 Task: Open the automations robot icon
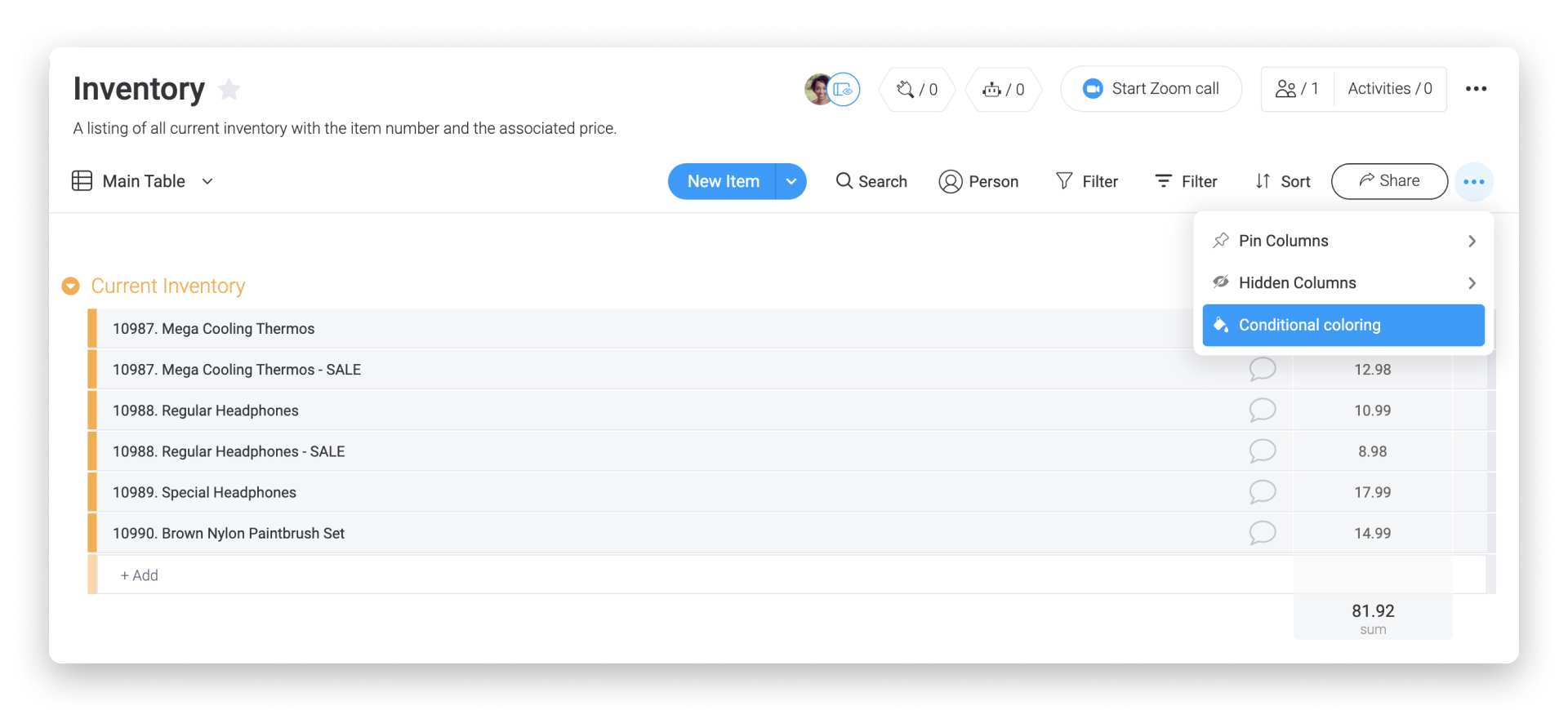(1004, 89)
